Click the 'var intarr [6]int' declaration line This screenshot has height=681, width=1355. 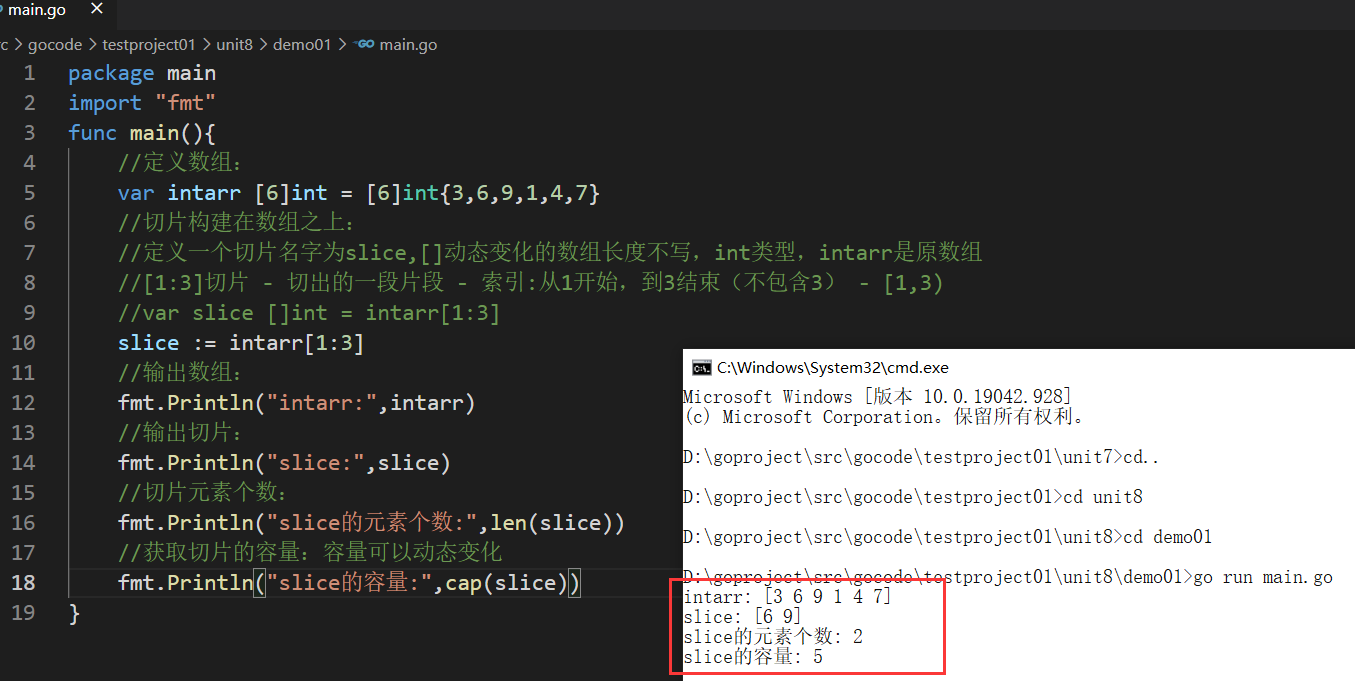coord(359,193)
